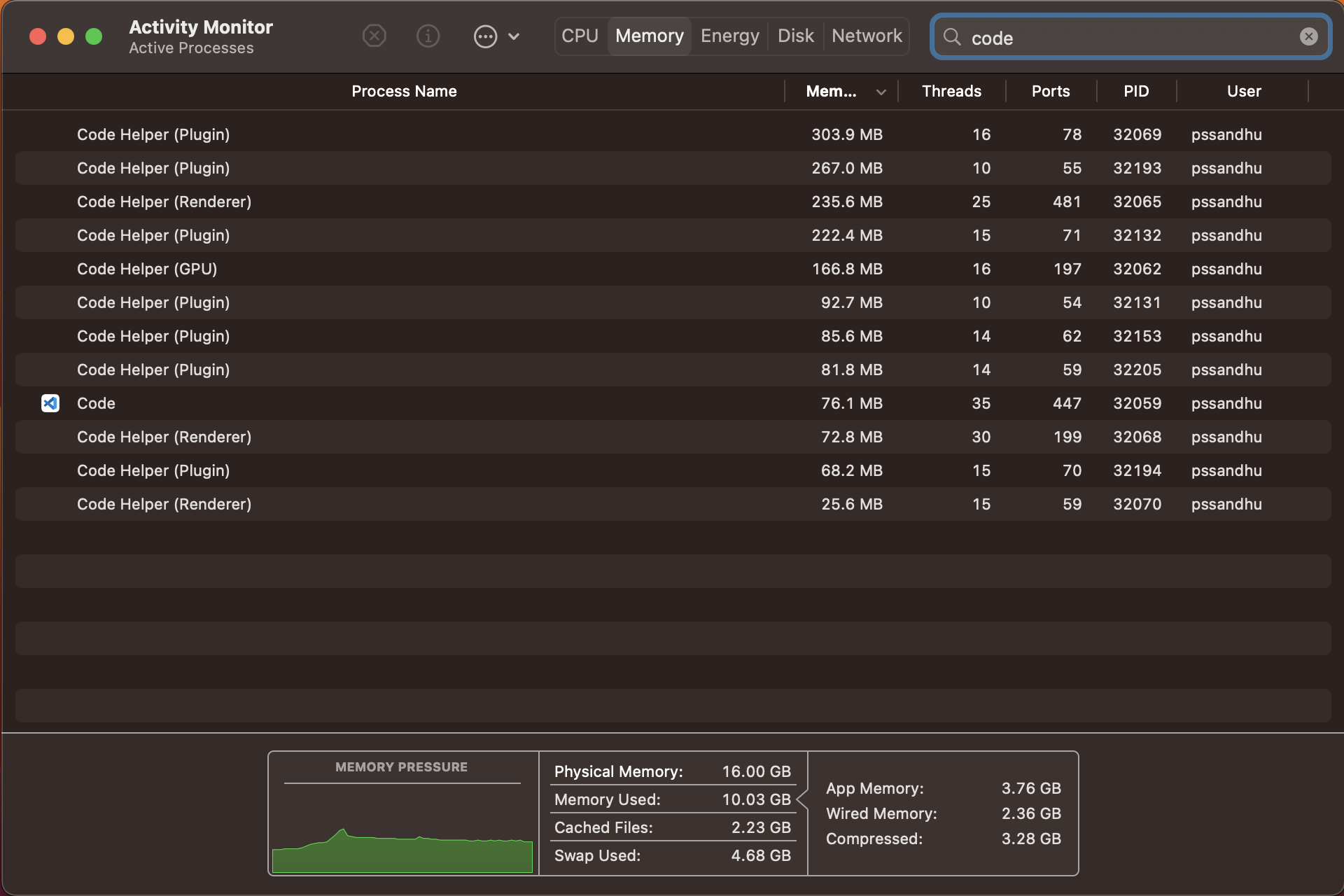This screenshot has width=1344, height=896.
Task: Select the Code process name
Action: pyautogui.click(x=96, y=403)
